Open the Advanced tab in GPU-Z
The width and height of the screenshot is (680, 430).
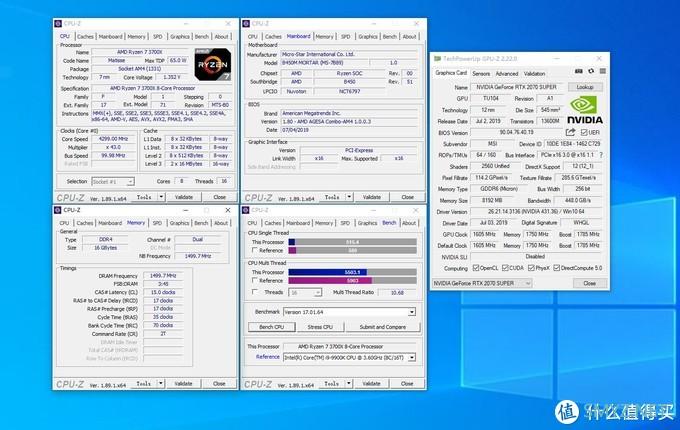507,74
